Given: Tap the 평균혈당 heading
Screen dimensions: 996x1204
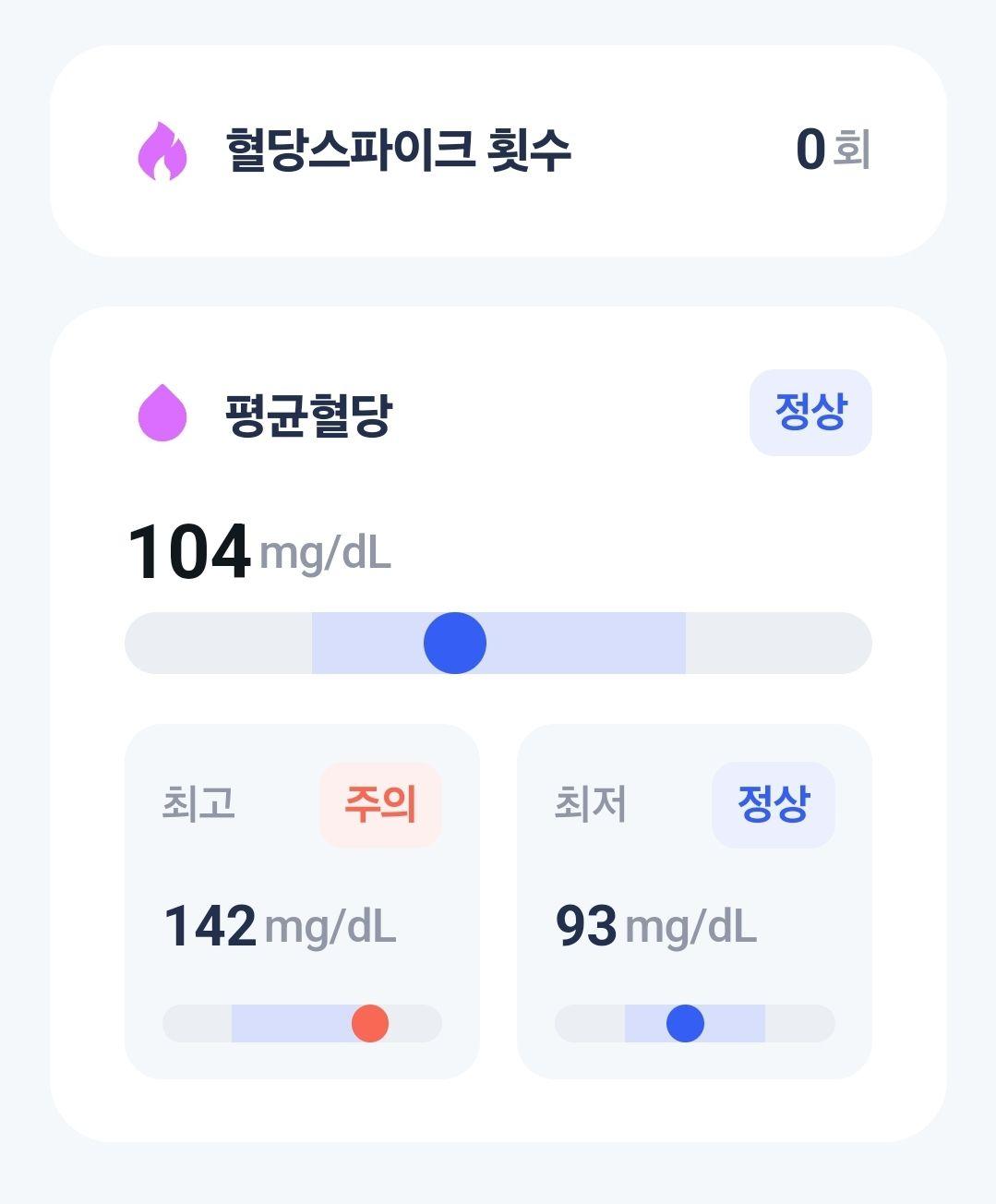Looking at the screenshot, I should [309, 415].
